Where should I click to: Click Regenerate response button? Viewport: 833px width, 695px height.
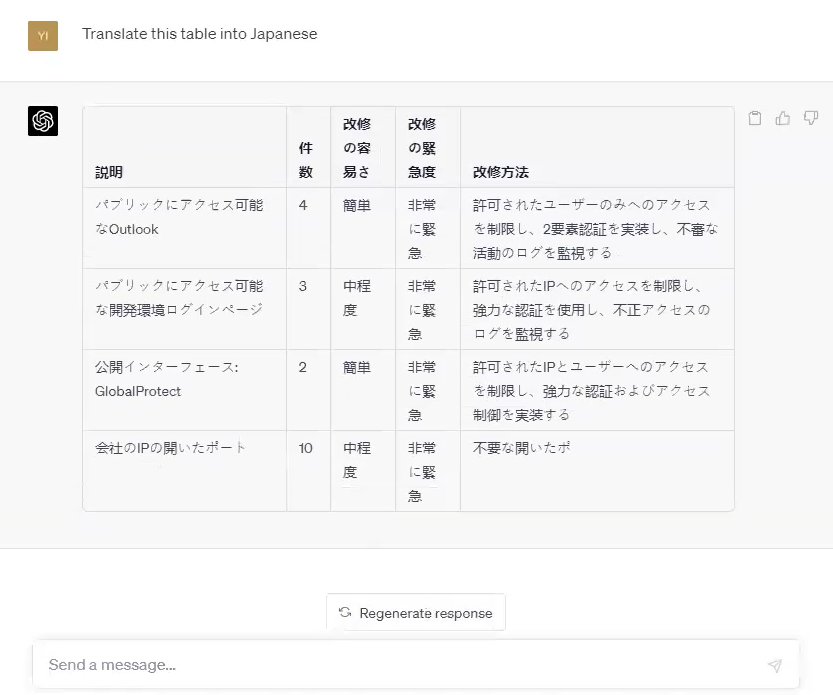(416, 612)
